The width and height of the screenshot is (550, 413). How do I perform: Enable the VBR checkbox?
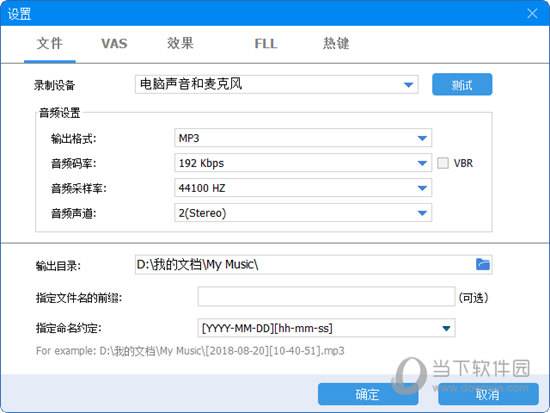(x=443, y=163)
